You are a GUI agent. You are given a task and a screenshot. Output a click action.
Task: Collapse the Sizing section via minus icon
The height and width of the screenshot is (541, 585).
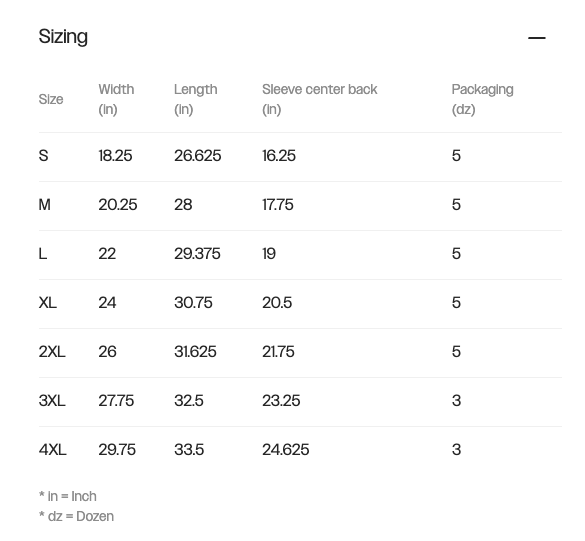click(536, 38)
